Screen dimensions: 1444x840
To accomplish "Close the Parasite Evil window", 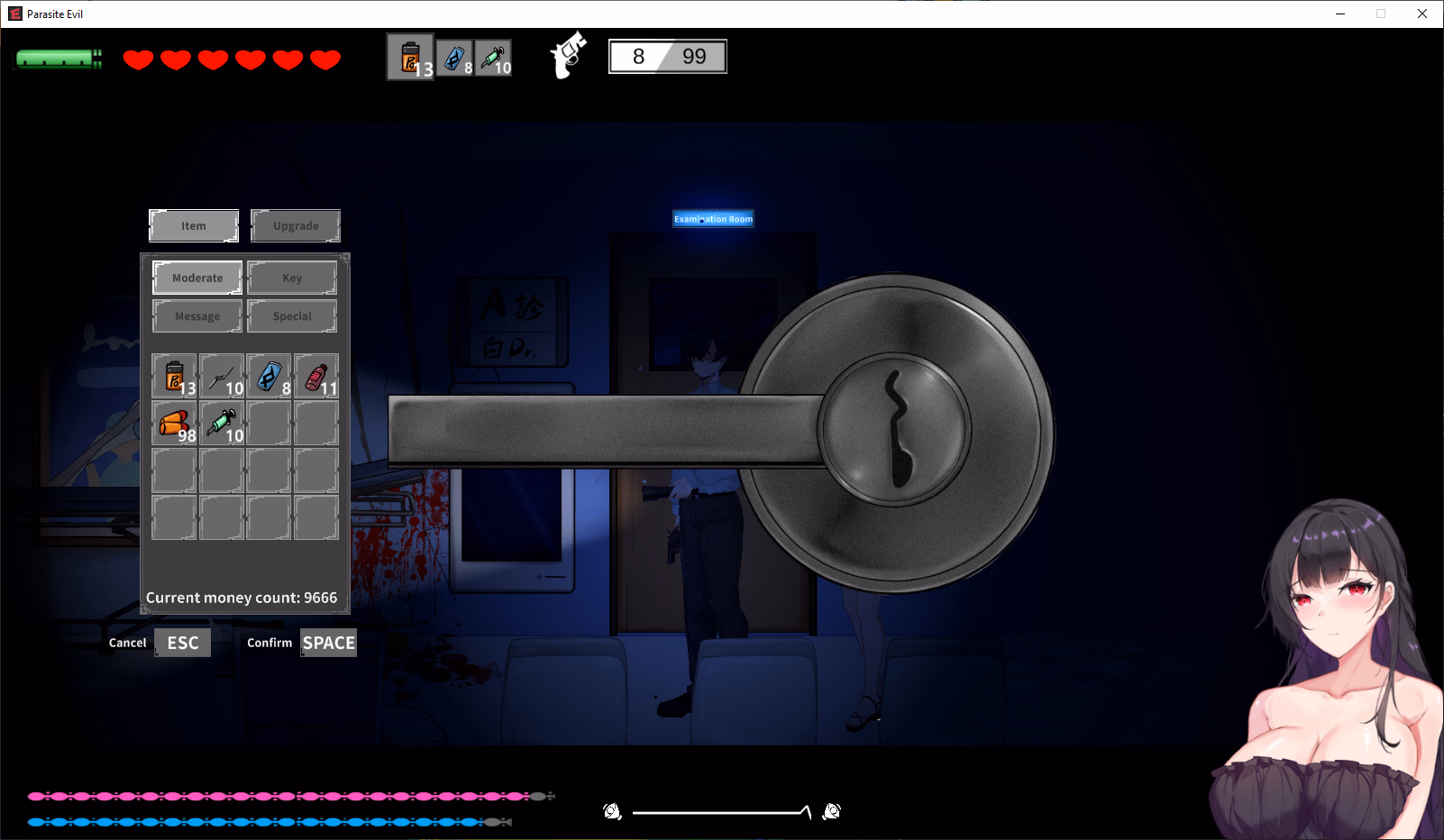I will coord(1422,14).
